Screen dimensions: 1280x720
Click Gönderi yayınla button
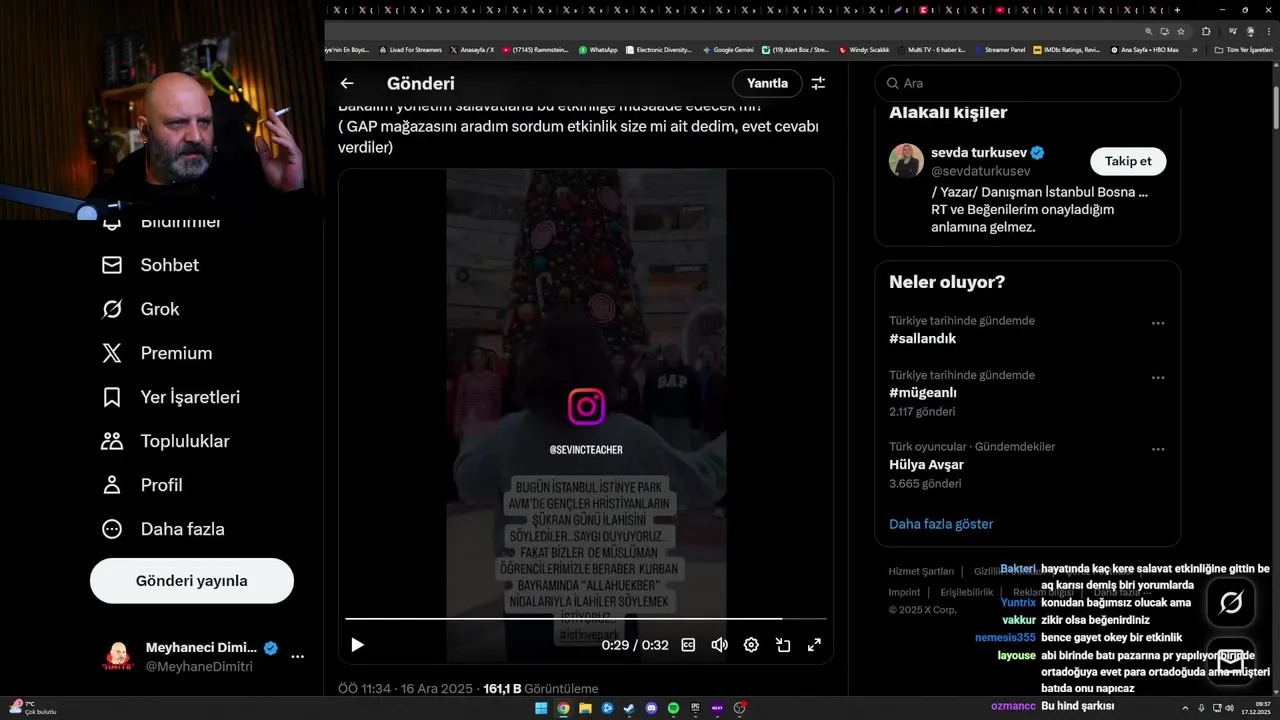click(192, 581)
